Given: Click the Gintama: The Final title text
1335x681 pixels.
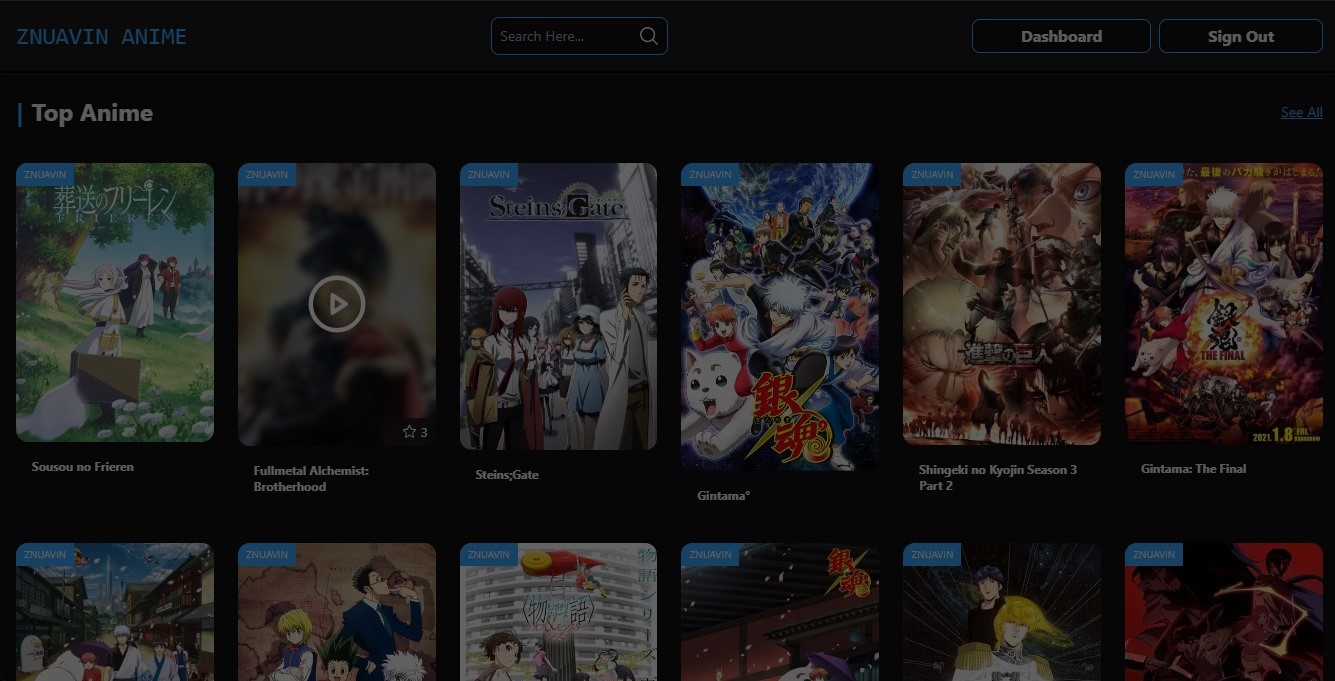Looking at the screenshot, I should pyautogui.click(x=1193, y=468).
